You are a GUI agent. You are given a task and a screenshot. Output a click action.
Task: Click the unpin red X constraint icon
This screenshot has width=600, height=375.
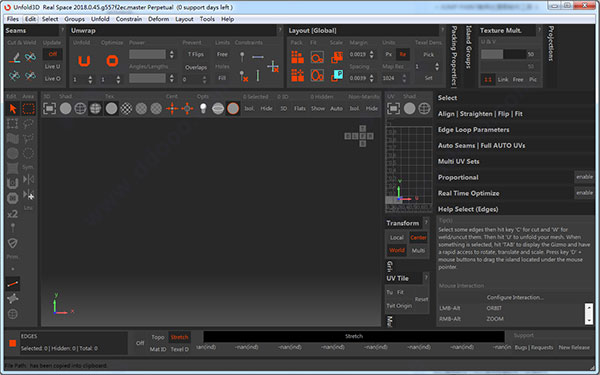(x=243, y=76)
